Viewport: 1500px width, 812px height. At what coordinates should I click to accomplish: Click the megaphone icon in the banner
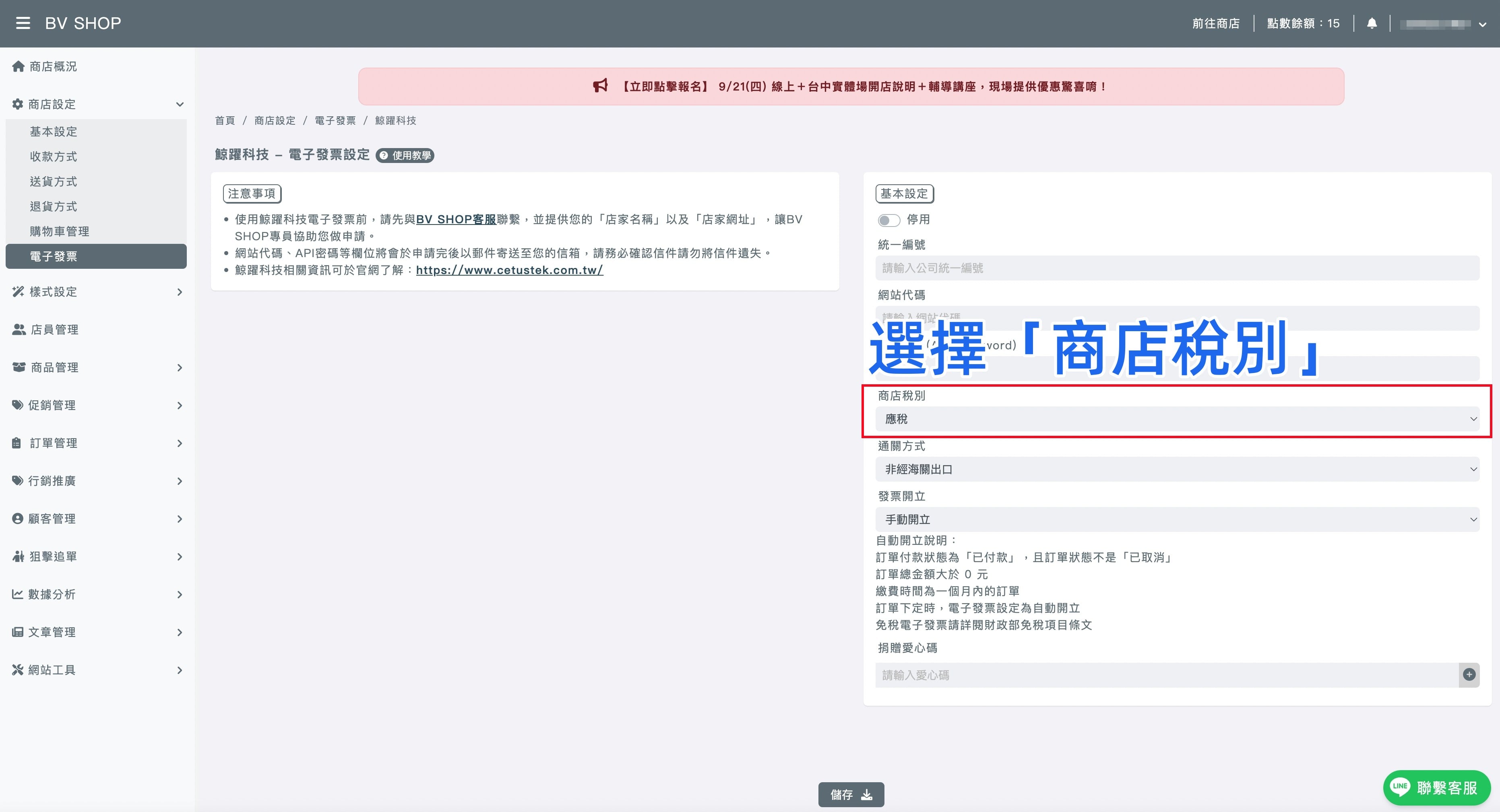click(600, 86)
